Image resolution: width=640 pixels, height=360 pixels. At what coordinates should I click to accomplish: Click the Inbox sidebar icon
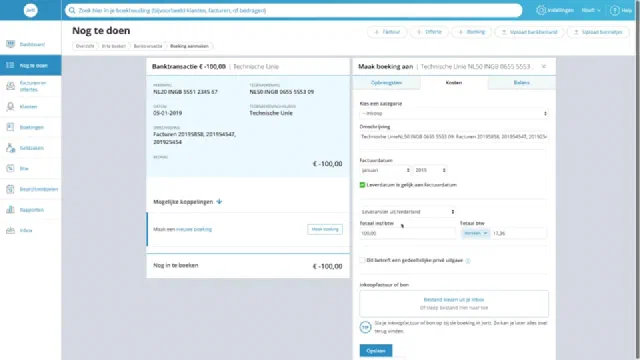11,230
